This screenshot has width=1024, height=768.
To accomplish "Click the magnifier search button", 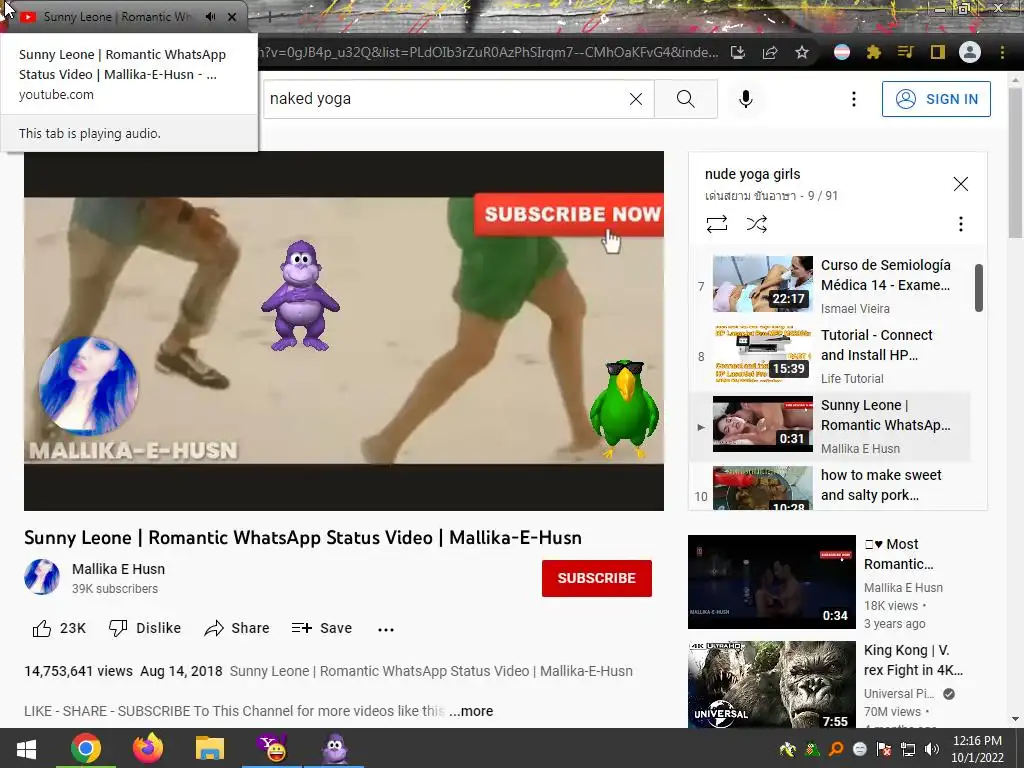I will pyautogui.click(x=686, y=99).
